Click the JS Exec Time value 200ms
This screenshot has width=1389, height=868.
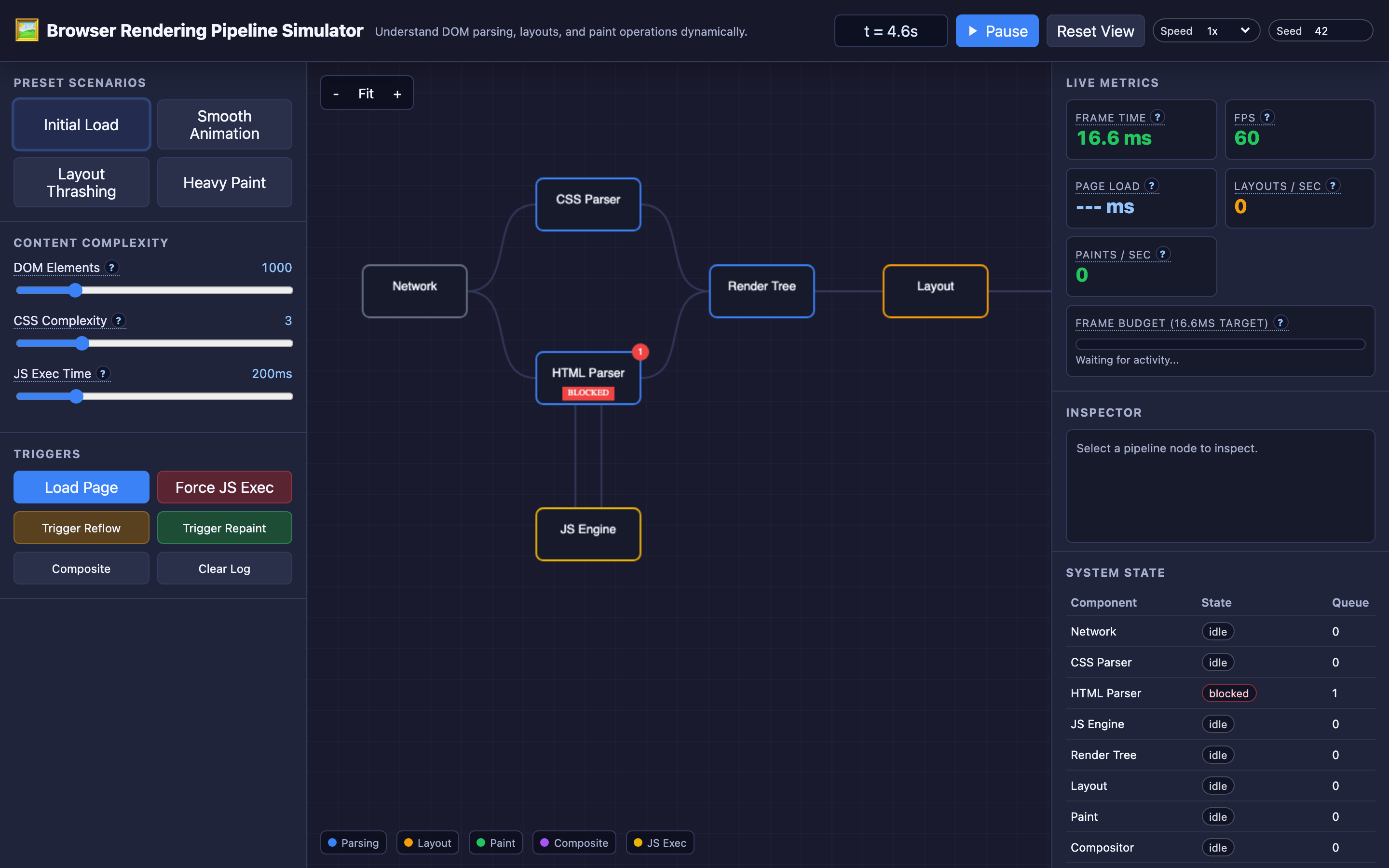pos(272,374)
